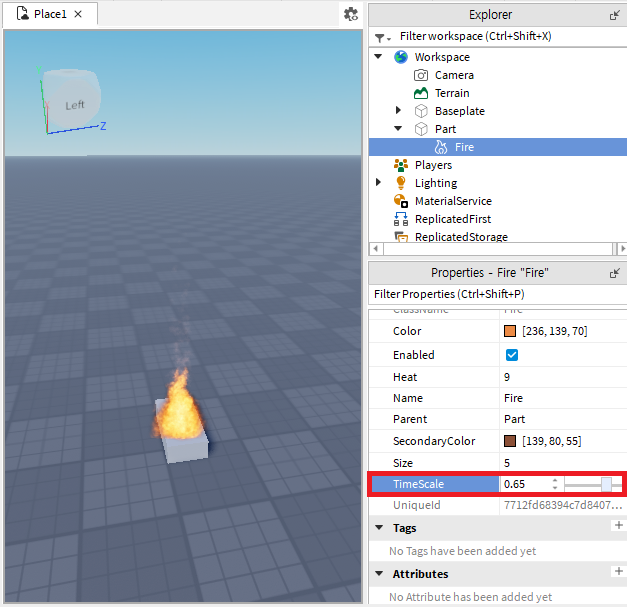
Task: Toggle the Enabled checkbox for Fire
Action: (x=511, y=355)
